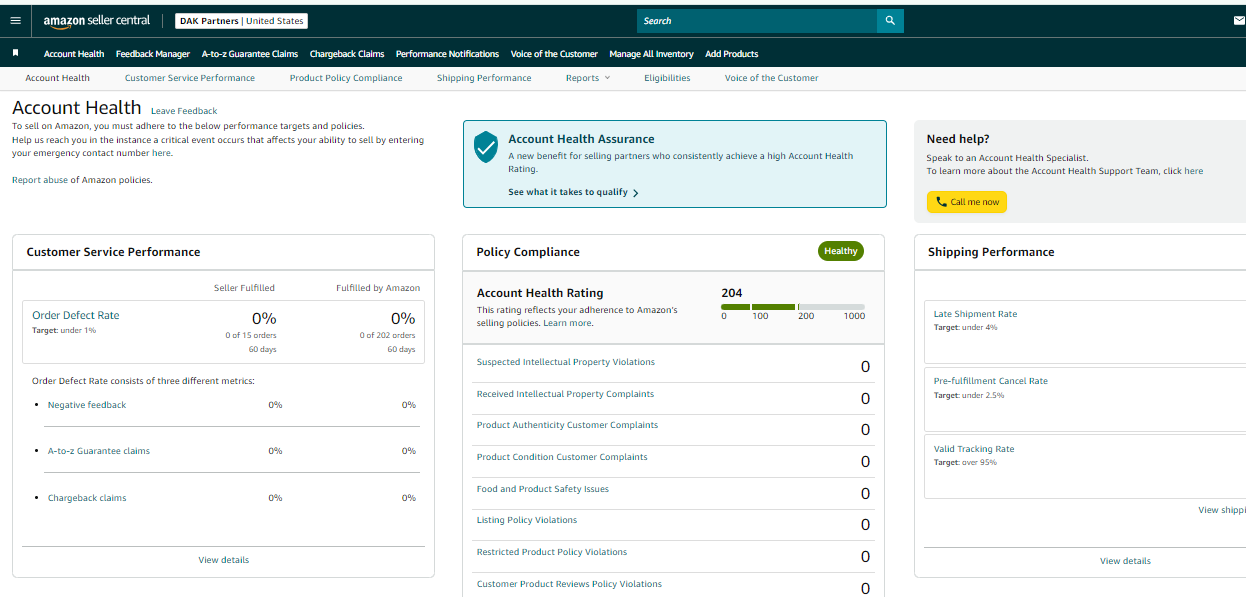The height and width of the screenshot is (597, 1246).
Task: Open Feedback Manager bookmark
Action: pyautogui.click(x=153, y=54)
